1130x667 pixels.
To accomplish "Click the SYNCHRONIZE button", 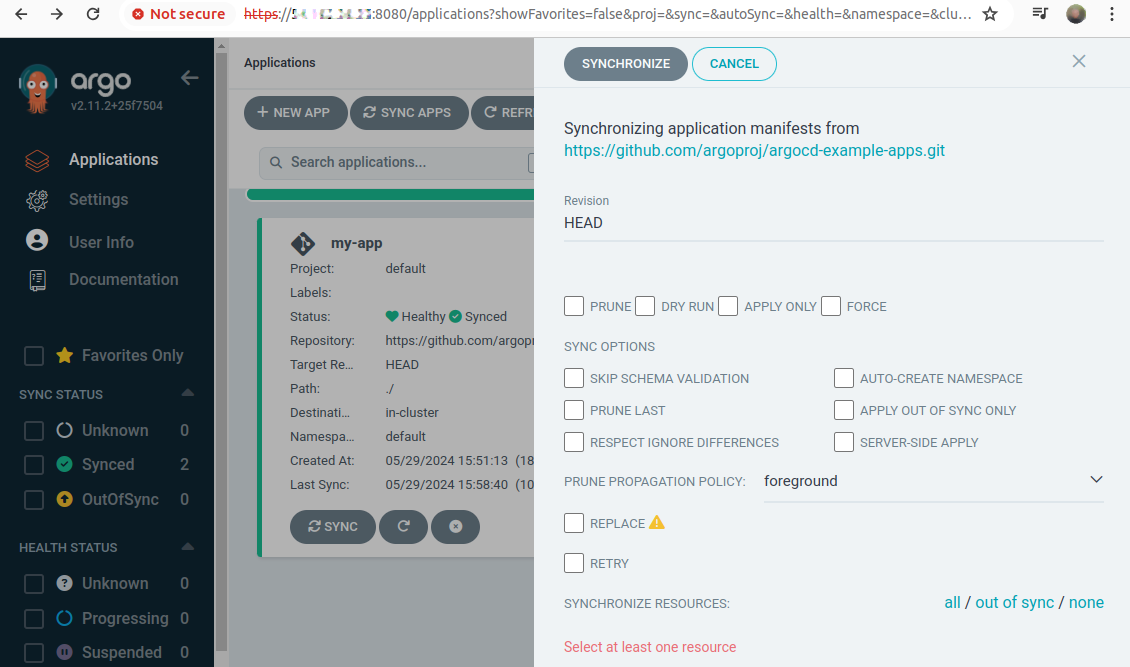I will [x=626, y=64].
